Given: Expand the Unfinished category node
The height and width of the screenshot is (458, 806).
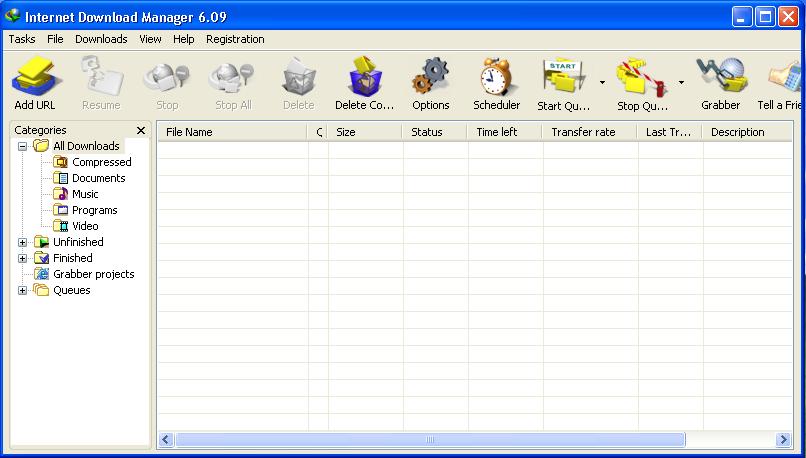Looking at the screenshot, I should click(x=23, y=242).
